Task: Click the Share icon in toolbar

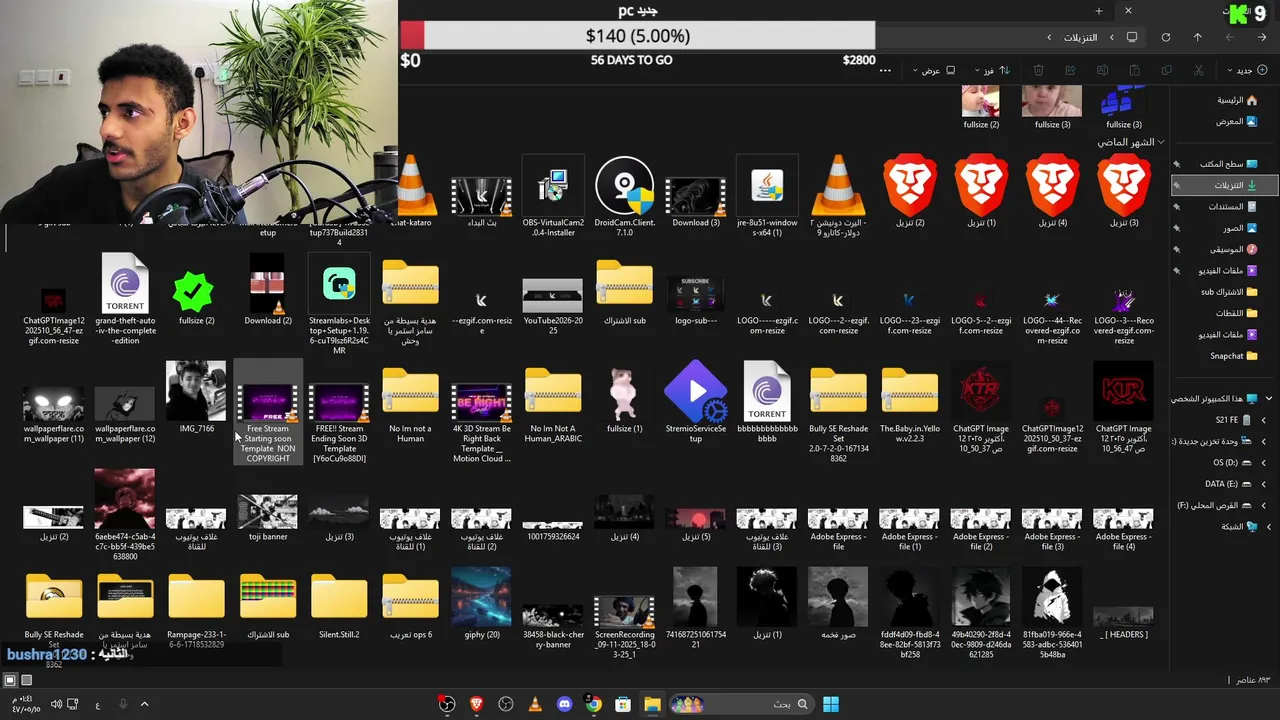Action: point(1070,70)
